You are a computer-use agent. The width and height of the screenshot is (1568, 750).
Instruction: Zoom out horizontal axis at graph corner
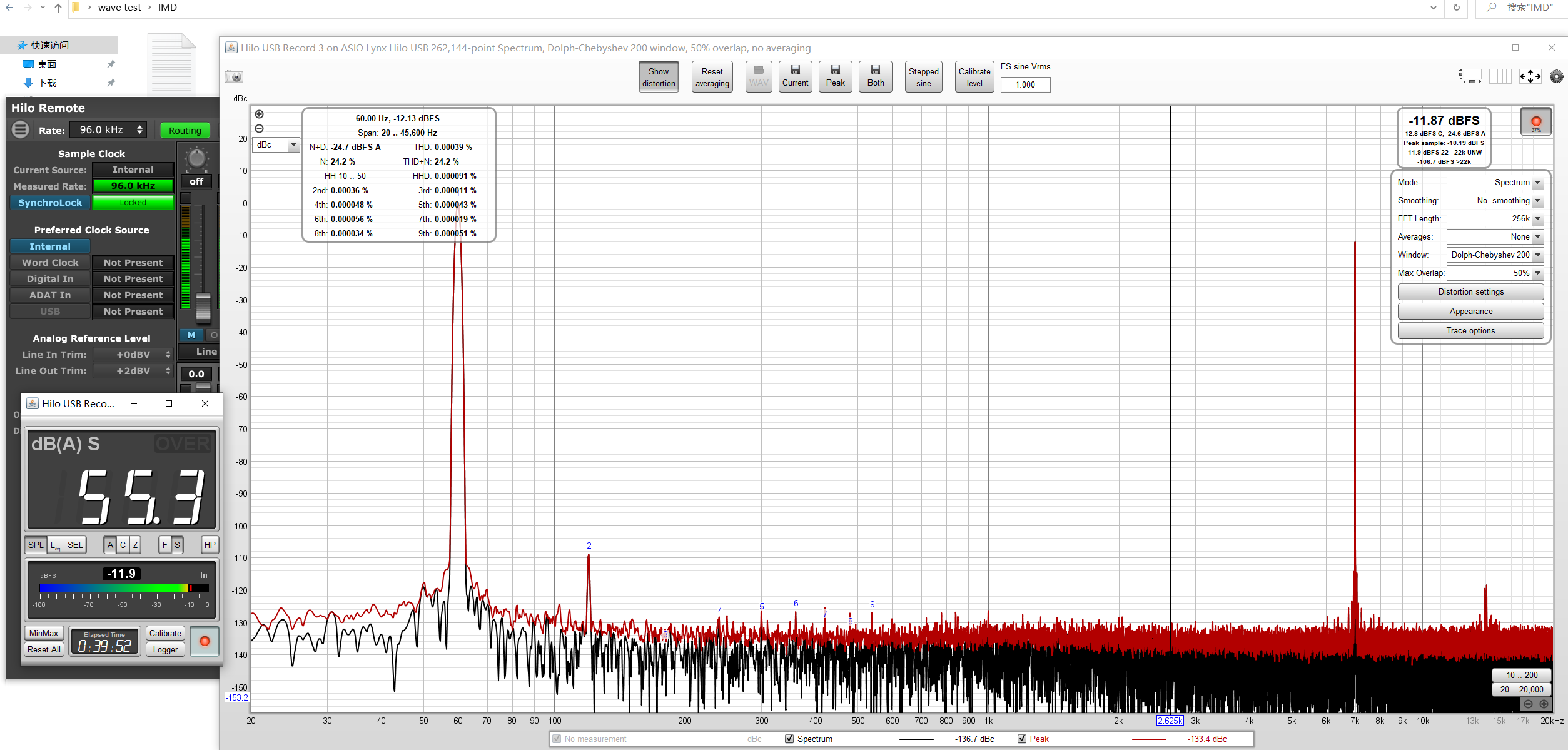pyautogui.click(x=1528, y=704)
